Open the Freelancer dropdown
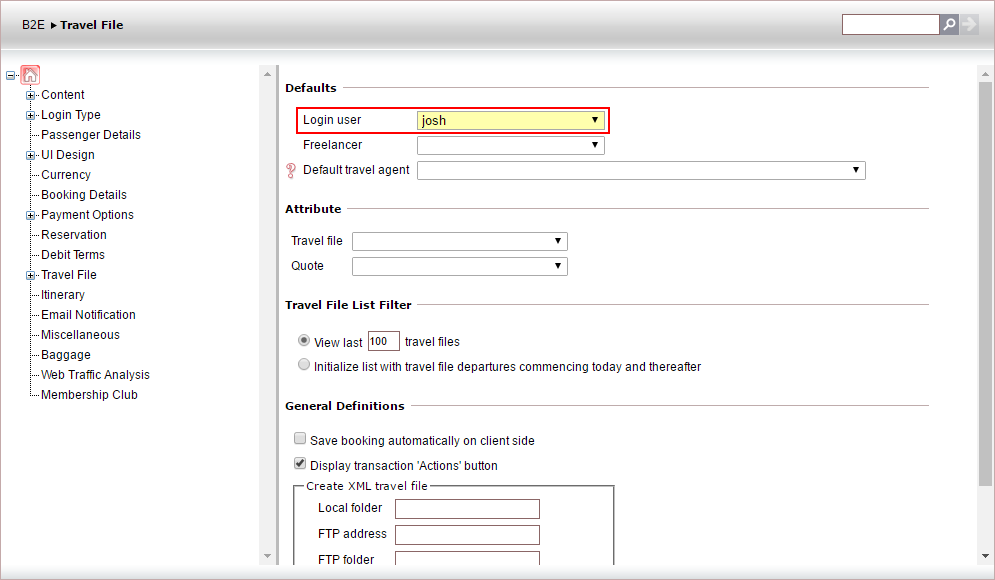The image size is (995, 580). click(510, 145)
